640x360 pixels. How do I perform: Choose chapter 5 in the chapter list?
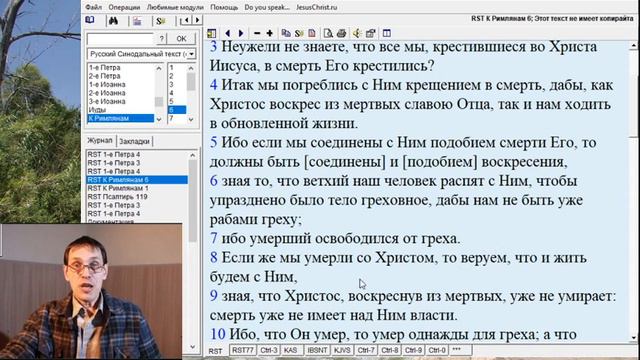177,101
